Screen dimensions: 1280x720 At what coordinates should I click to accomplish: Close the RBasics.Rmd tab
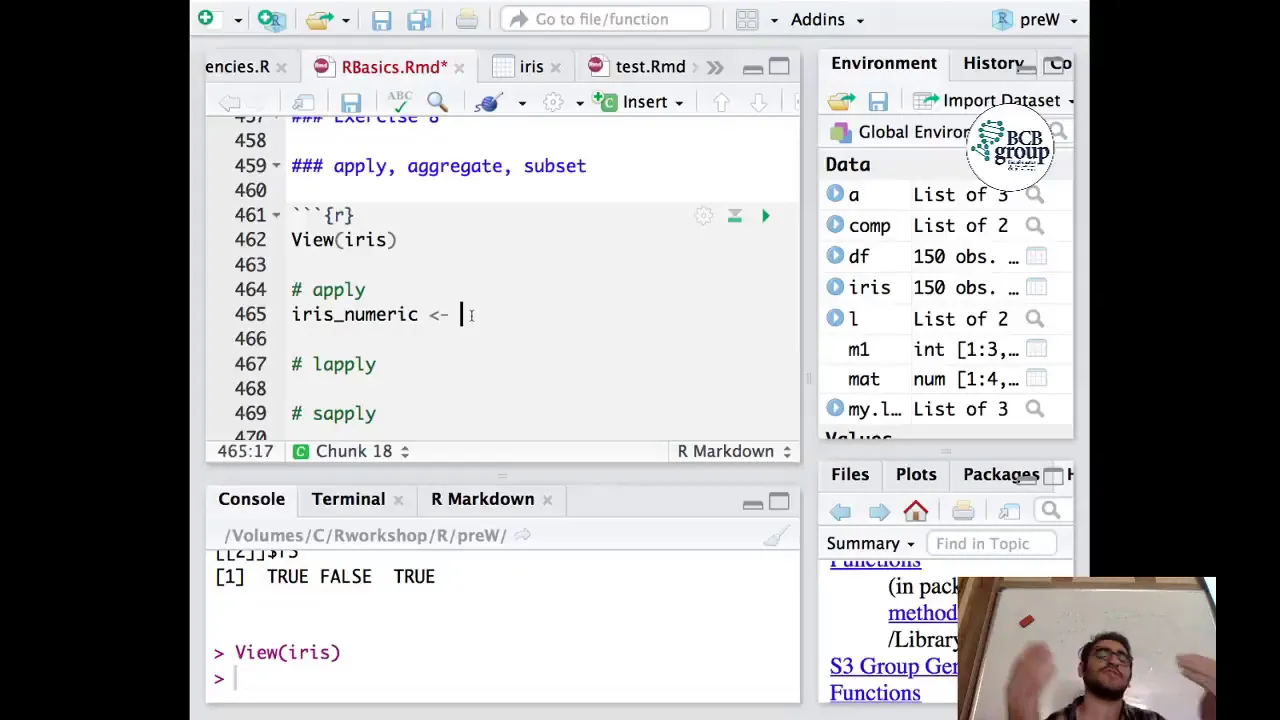pos(459,68)
